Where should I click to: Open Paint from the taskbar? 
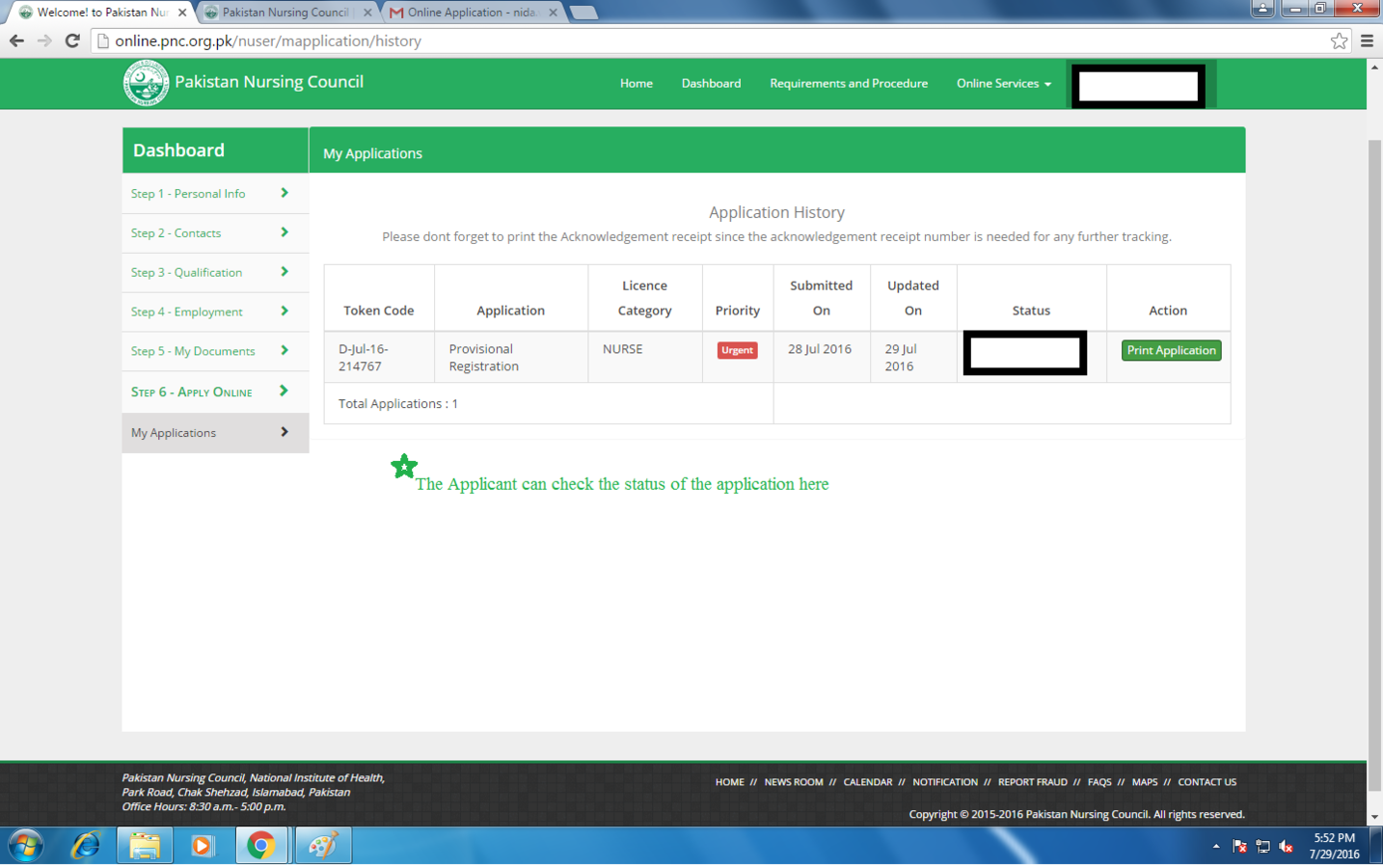click(322, 846)
